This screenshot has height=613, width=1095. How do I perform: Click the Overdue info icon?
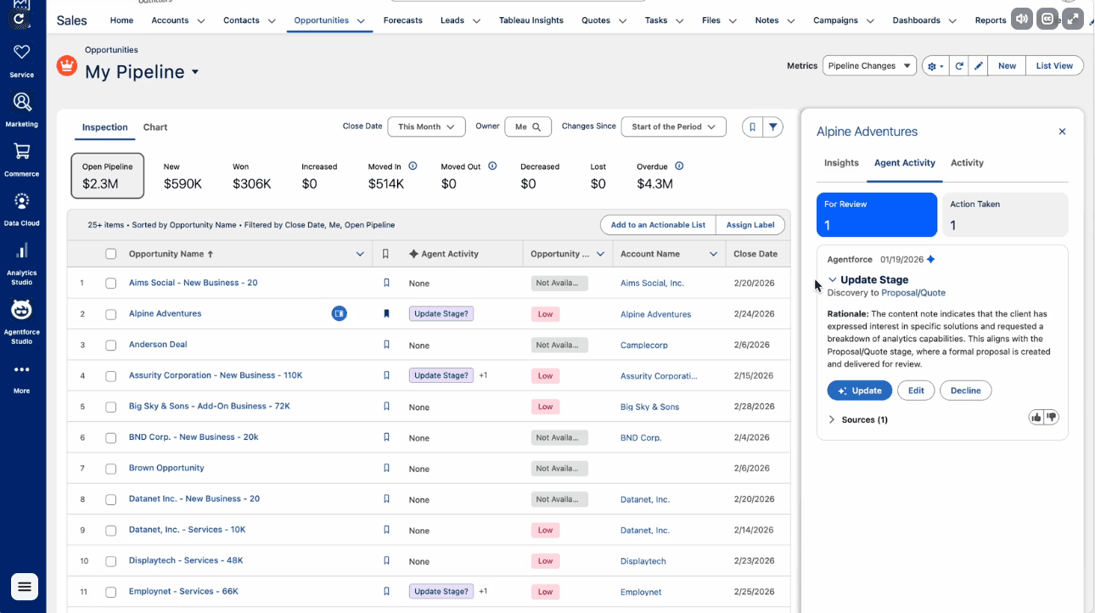(679, 166)
